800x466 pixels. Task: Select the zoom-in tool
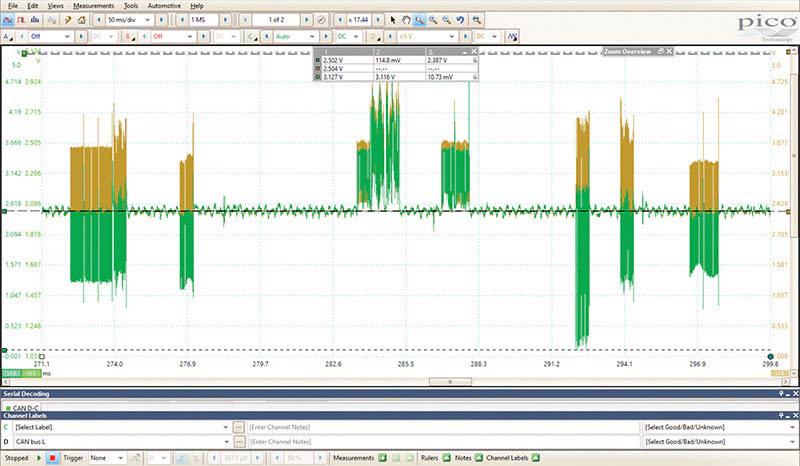[433, 20]
